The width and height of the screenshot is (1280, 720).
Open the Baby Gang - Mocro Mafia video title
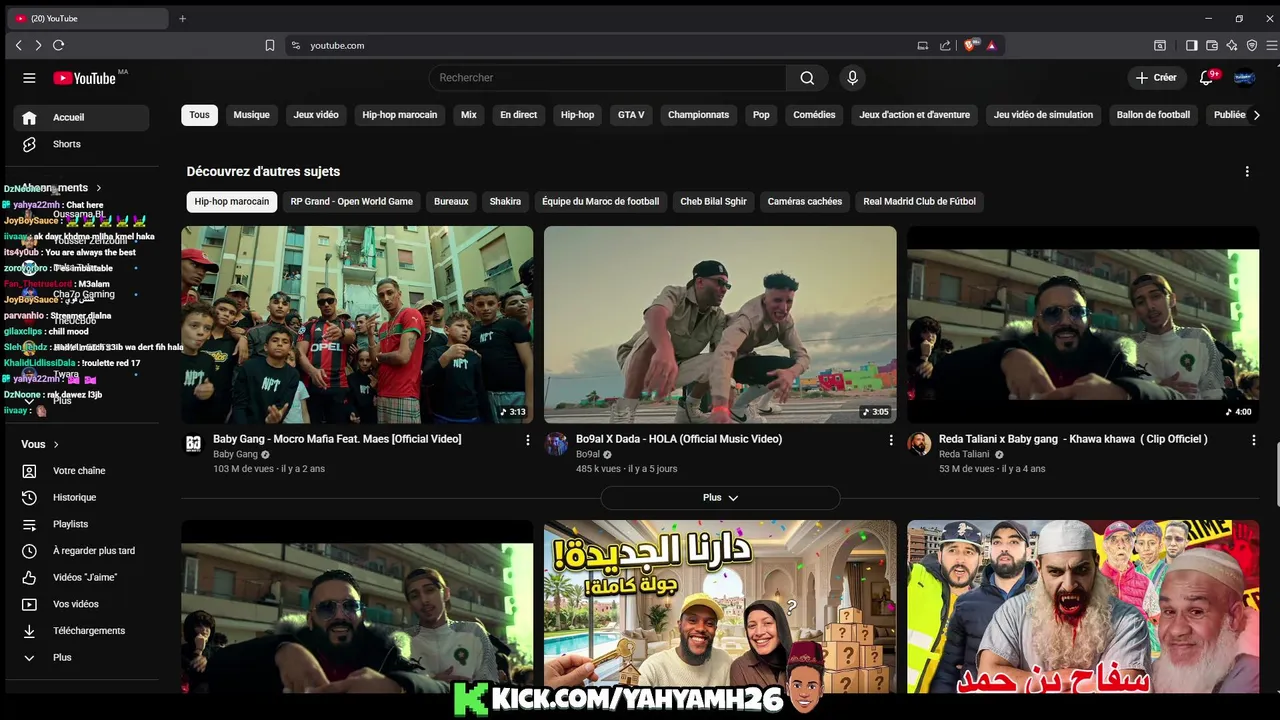click(337, 439)
